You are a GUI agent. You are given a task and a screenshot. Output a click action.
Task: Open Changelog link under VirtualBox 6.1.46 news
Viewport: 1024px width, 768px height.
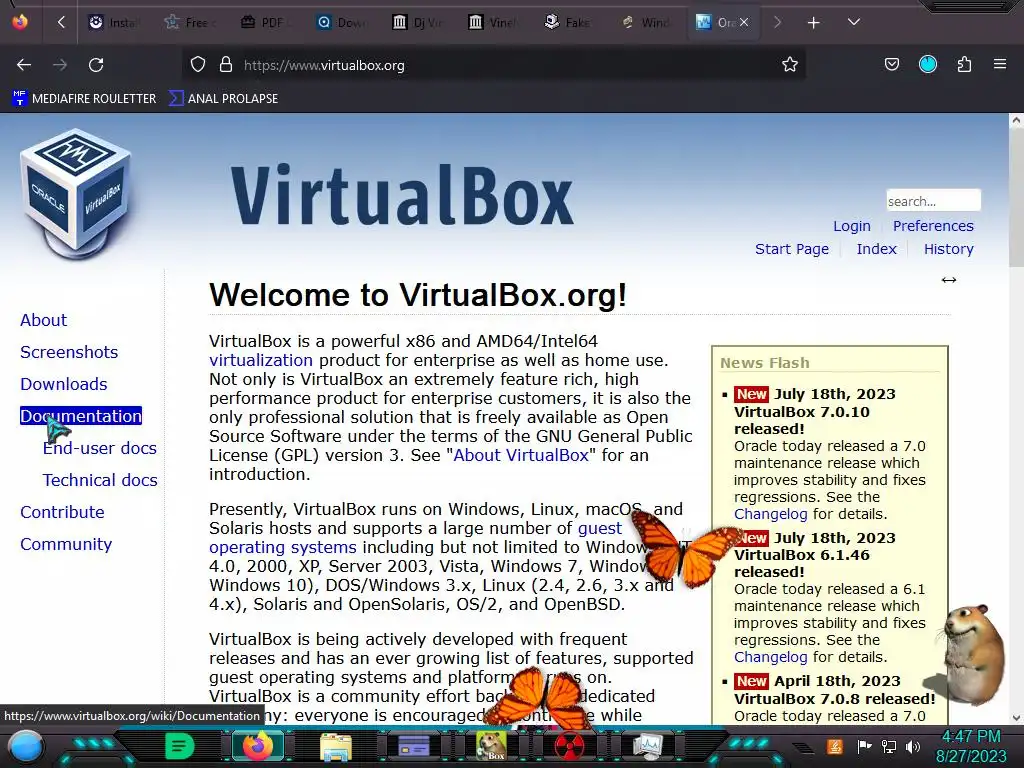771,657
